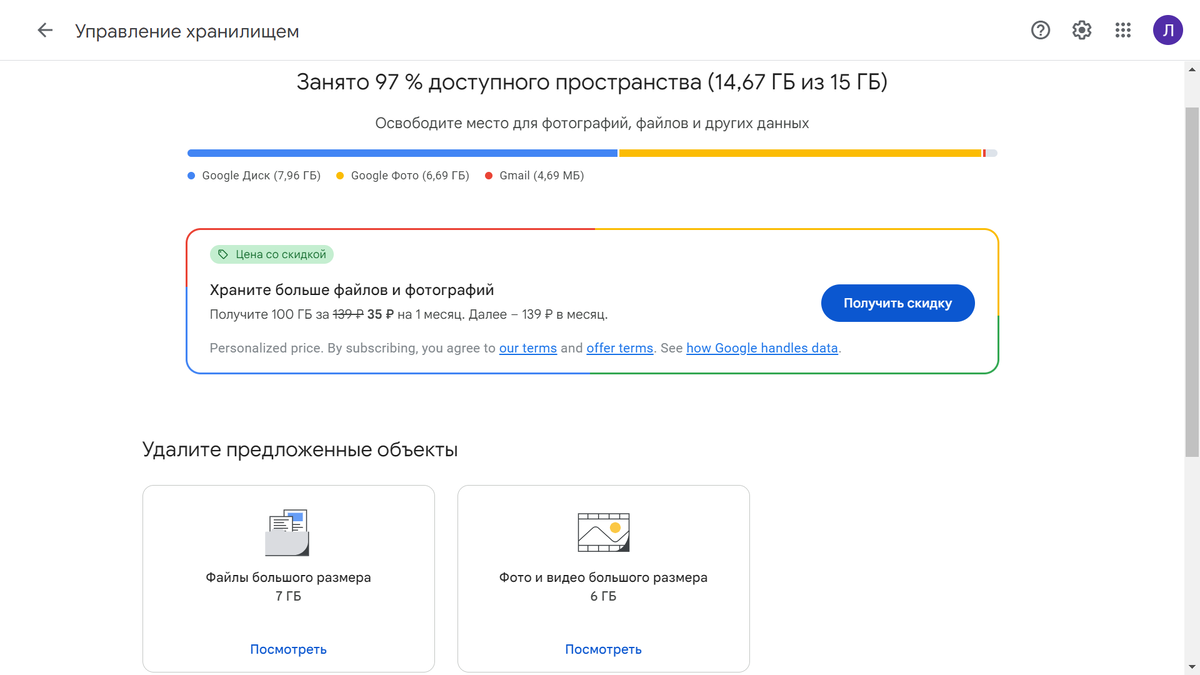Click the Получите 100 ГБ price line
This screenshot has width=1200, height=675.
(x=409, y=315)
